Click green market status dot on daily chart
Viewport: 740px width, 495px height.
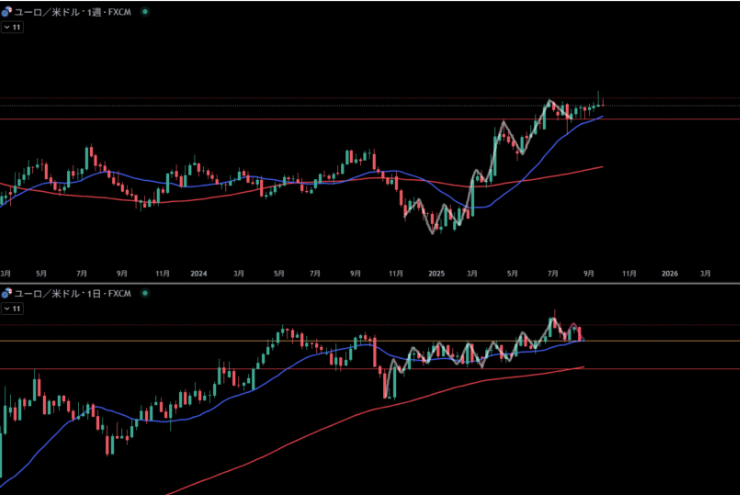146,294
